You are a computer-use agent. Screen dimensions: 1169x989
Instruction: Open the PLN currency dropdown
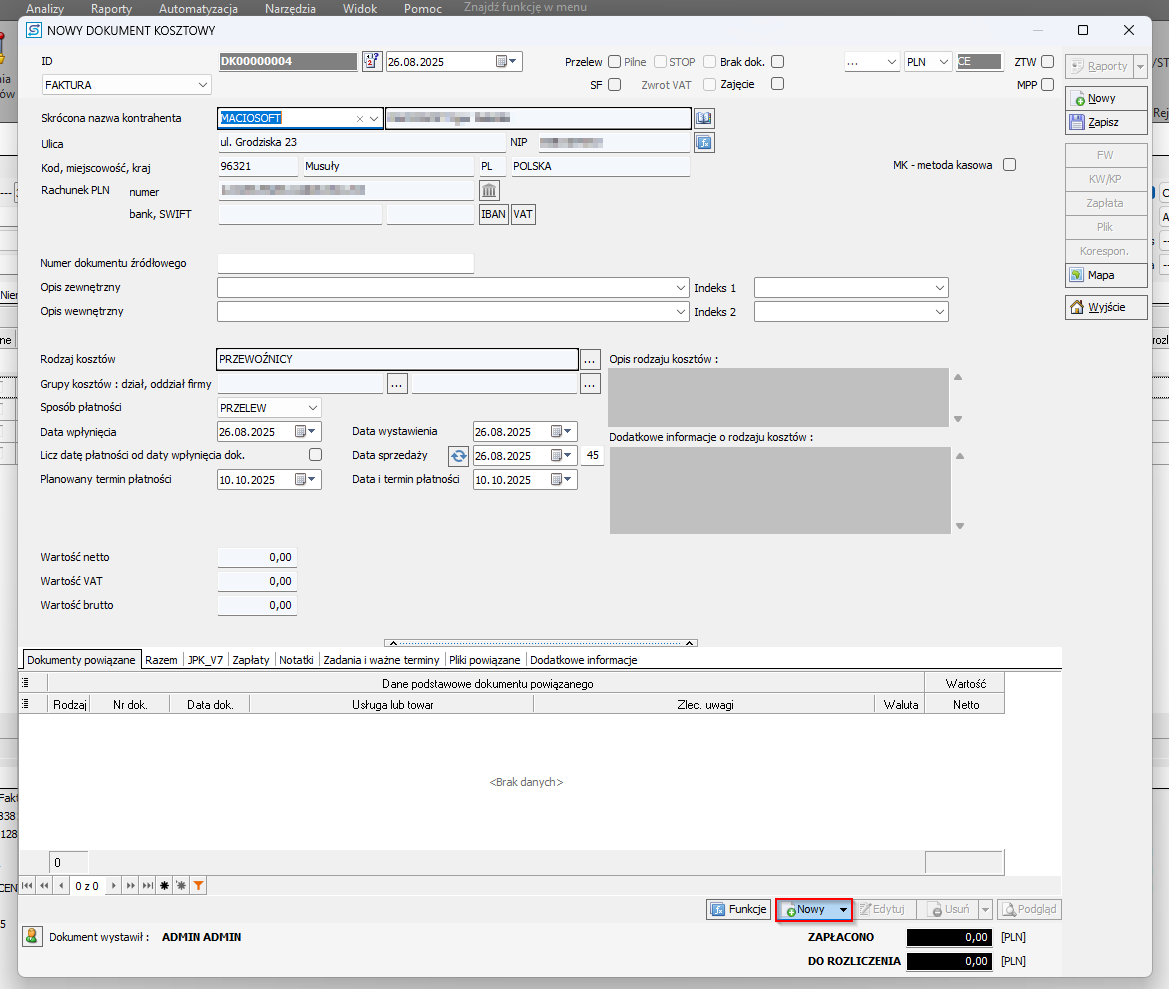[942, 62]
